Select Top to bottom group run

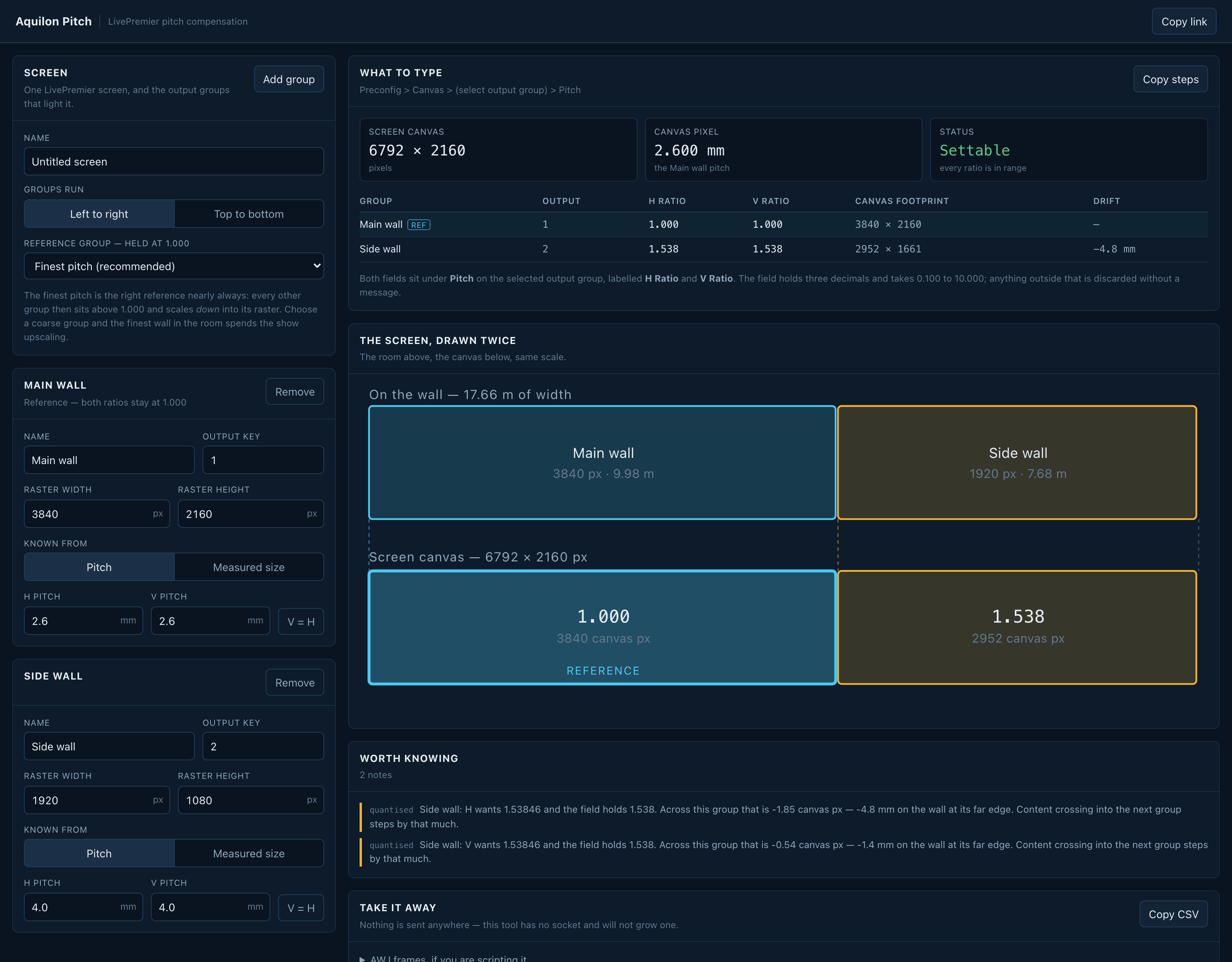[x=249, y=214]
